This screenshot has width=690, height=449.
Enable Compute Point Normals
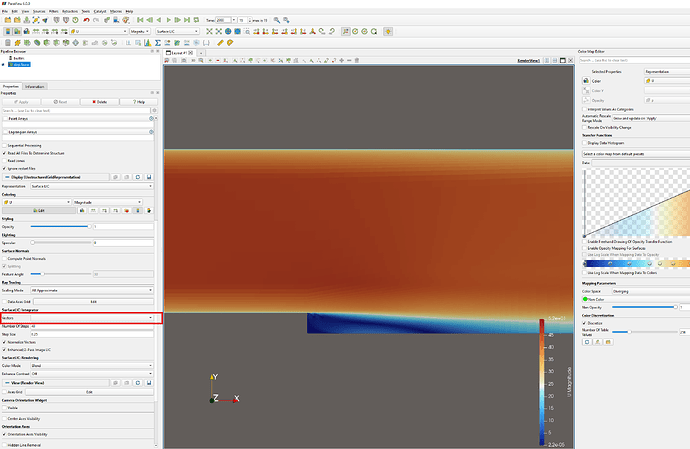(x=4, y=259)
